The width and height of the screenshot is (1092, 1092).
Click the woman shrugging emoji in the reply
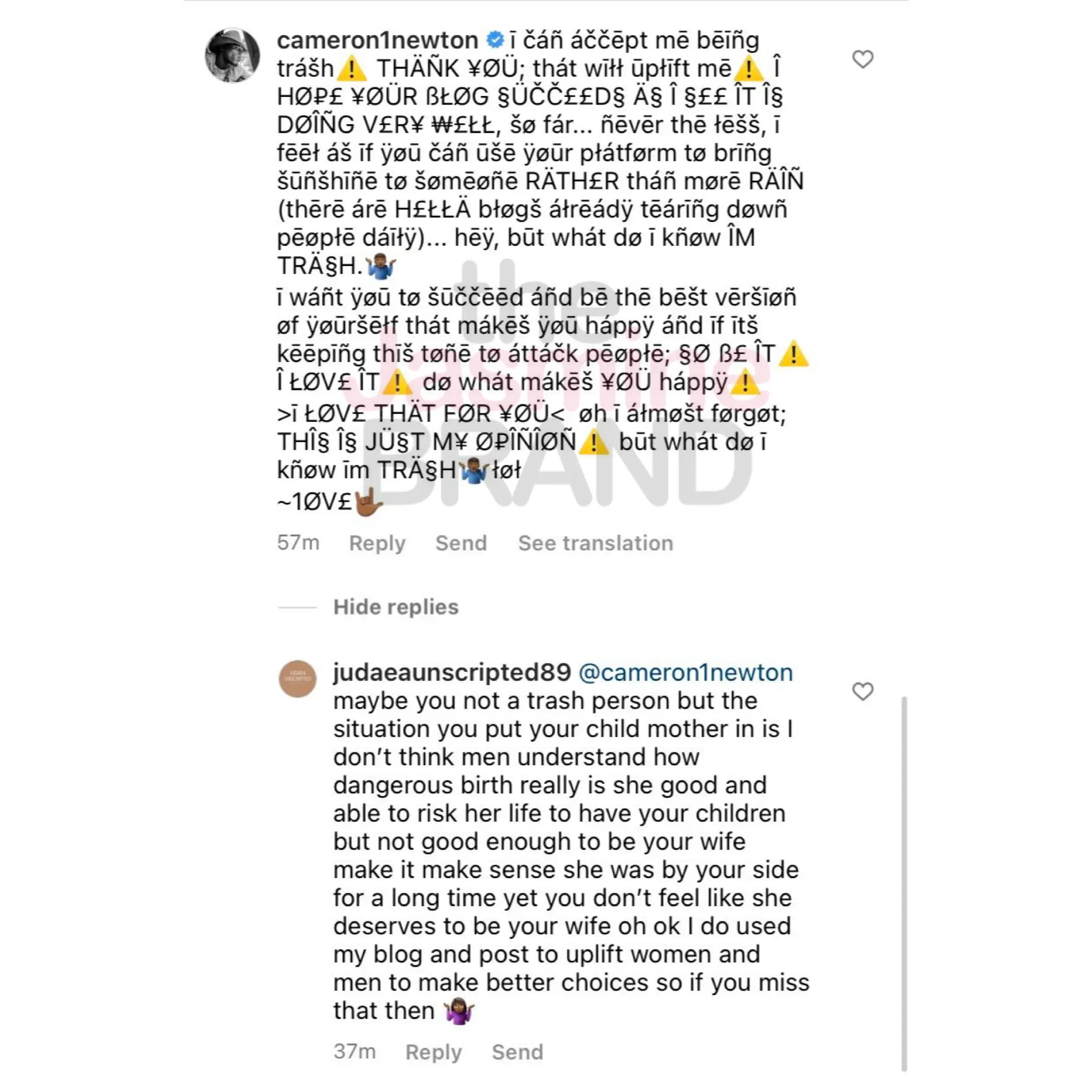coord(459,1011)
